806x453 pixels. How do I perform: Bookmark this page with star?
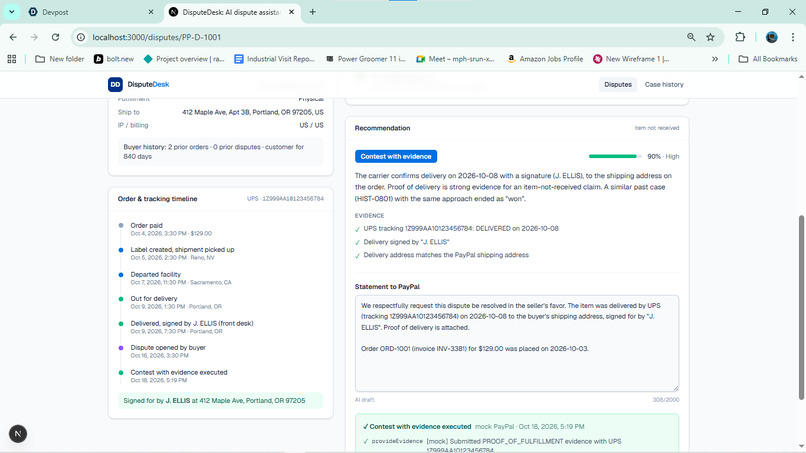[x=710, y=37]
